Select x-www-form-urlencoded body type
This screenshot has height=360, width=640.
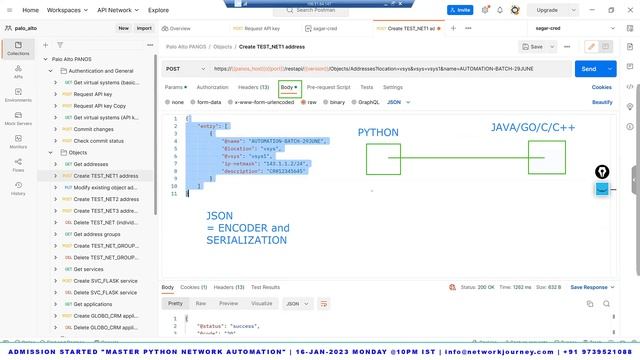click(x=261, y=102)
